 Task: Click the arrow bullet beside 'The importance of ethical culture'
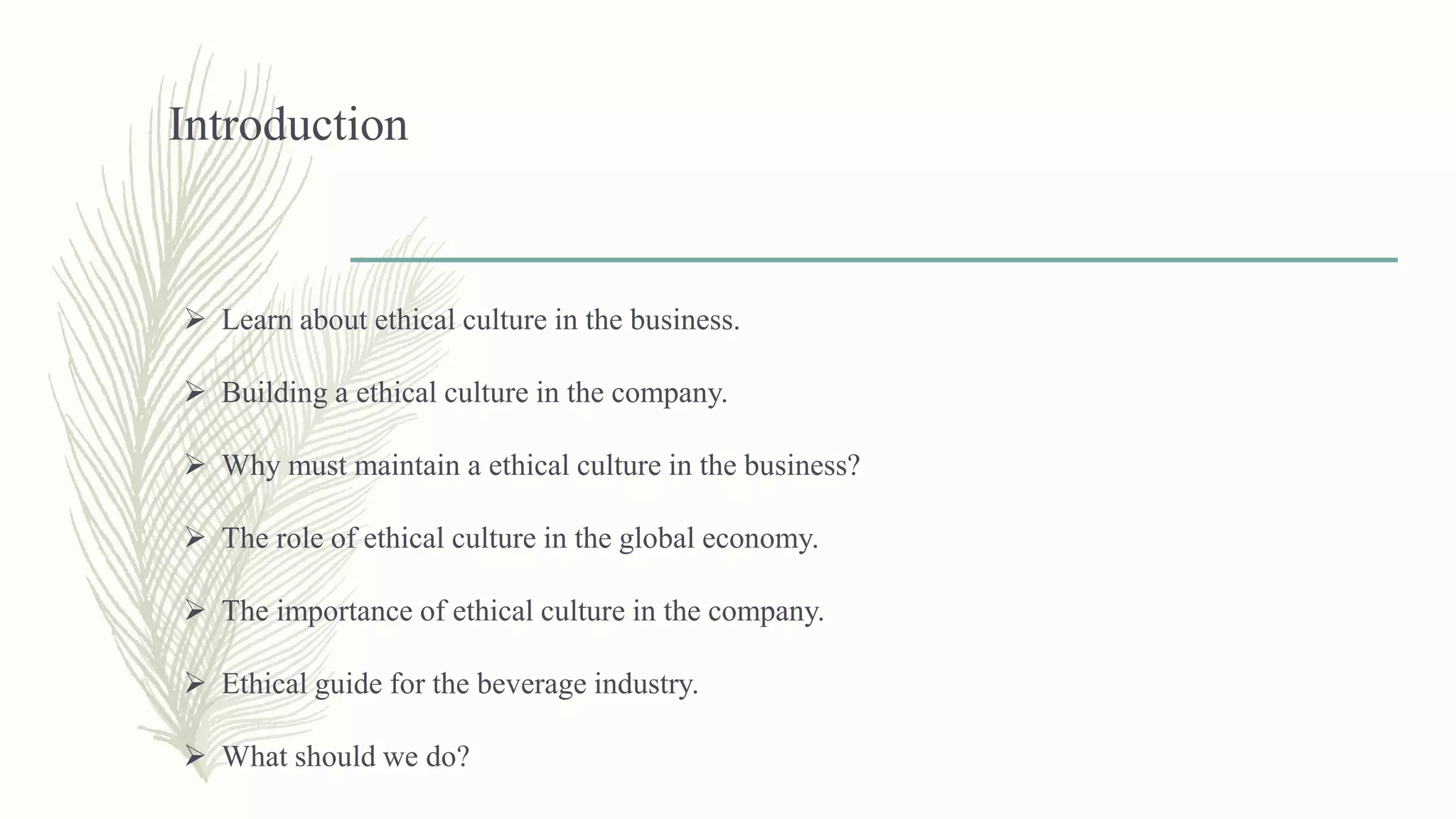195,611
